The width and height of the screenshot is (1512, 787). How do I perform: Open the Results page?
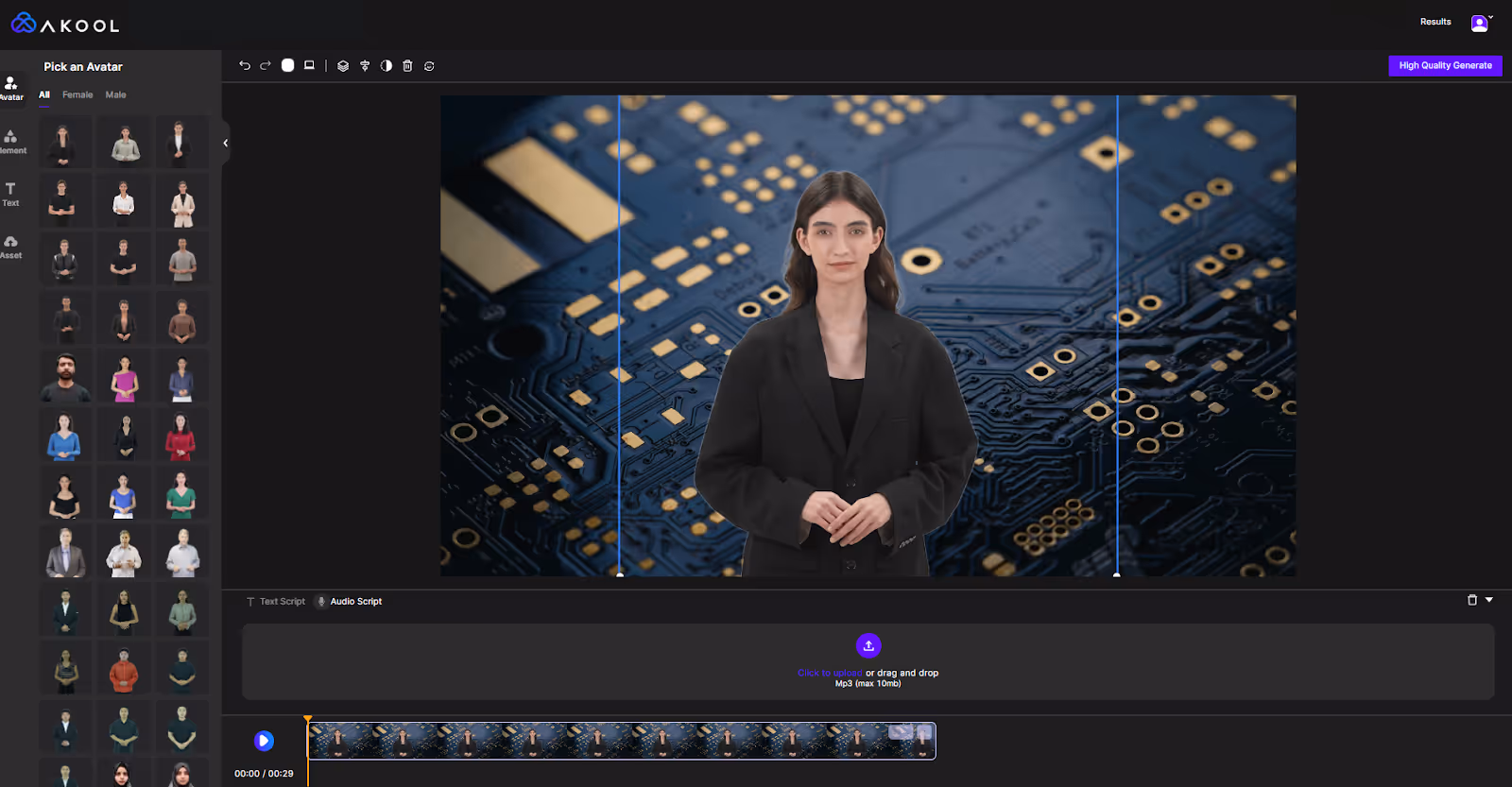[1435, 22]
